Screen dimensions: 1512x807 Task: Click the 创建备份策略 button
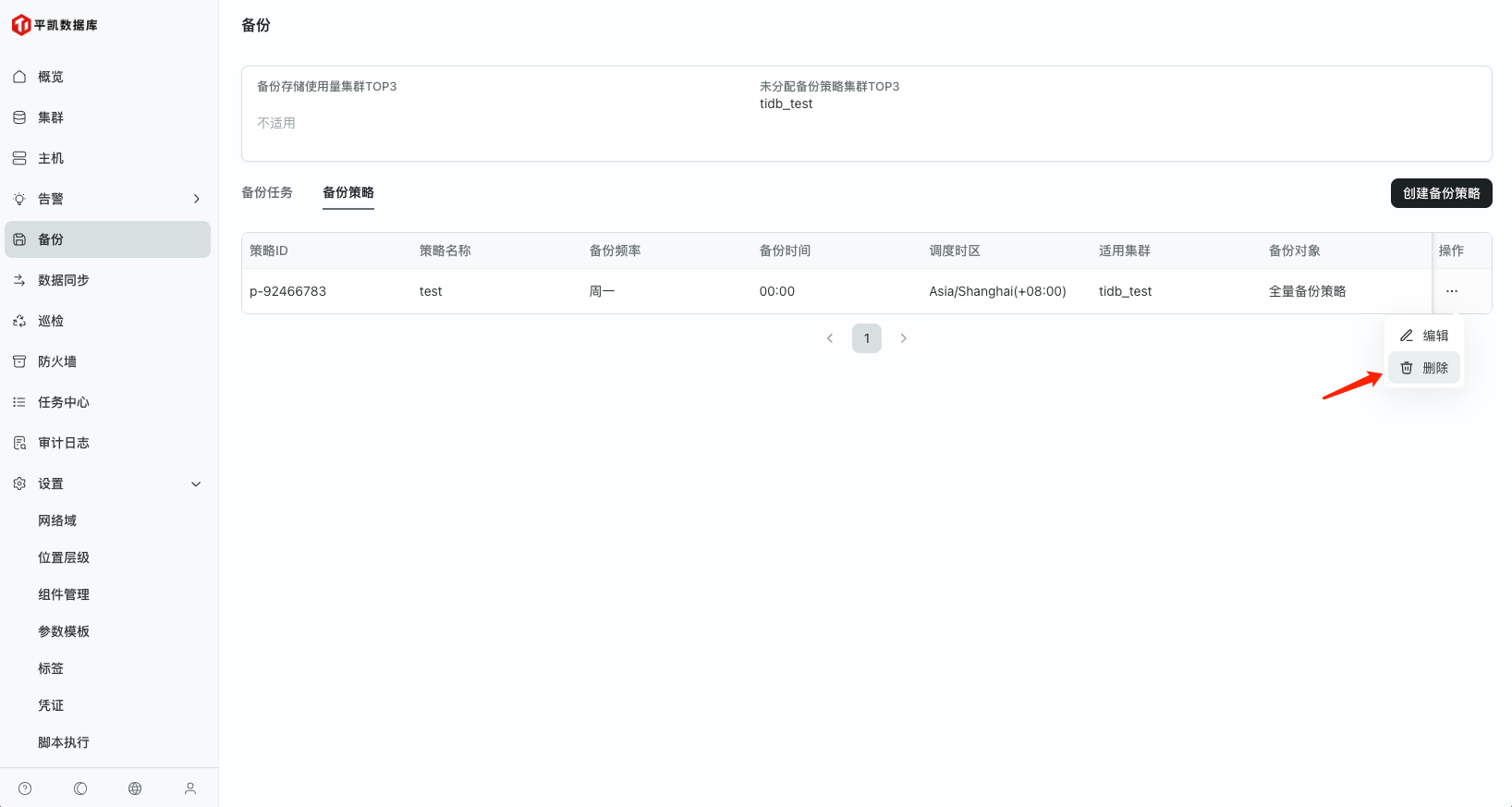tap(1441, 193)
